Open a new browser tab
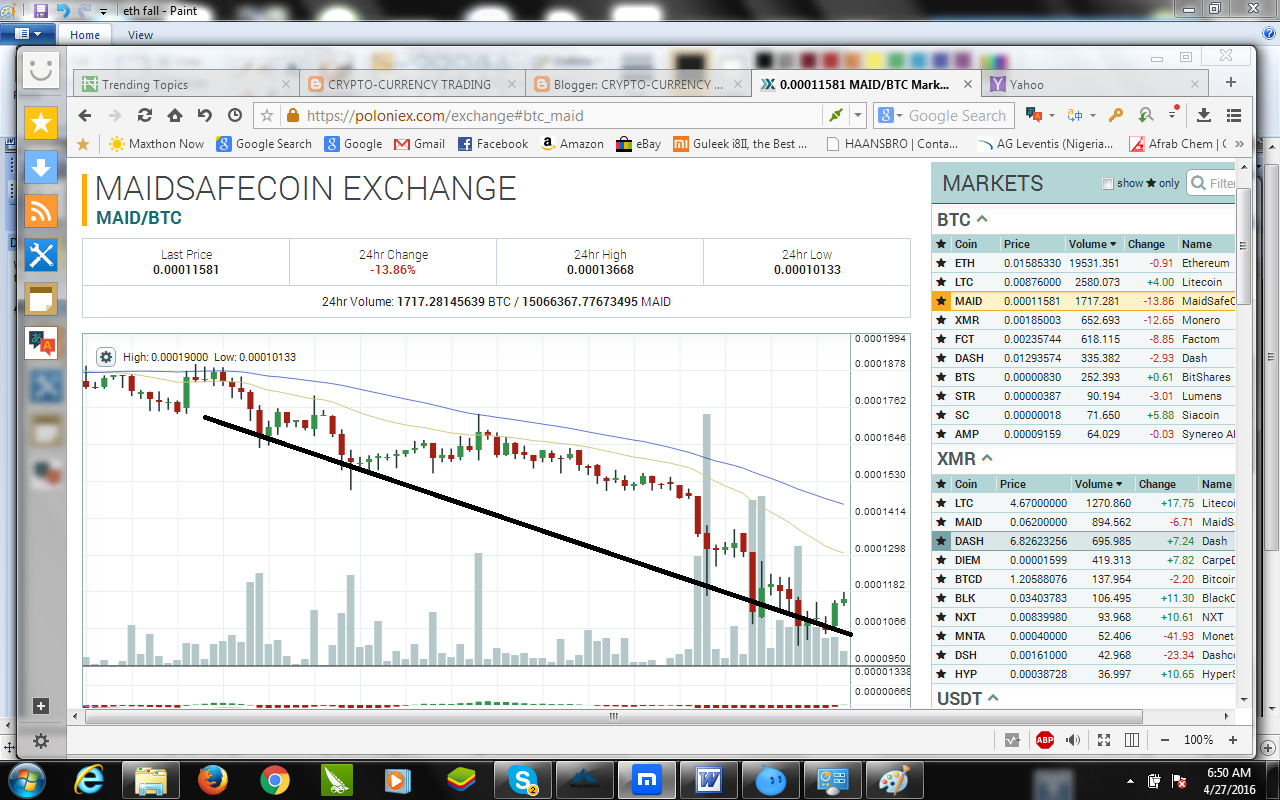The width and height of the screenshot is (1280, 800). 1231,83
